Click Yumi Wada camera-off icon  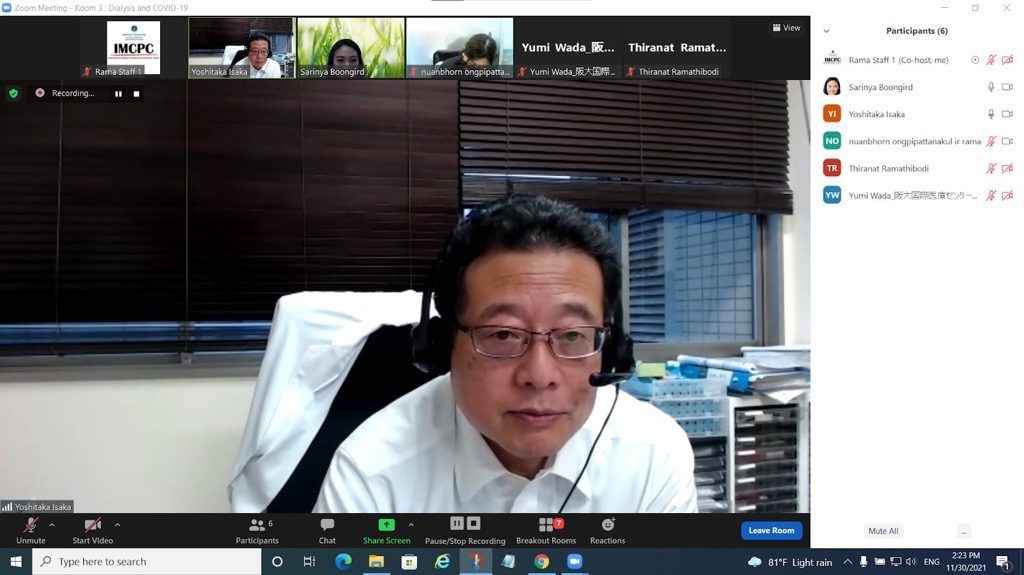1007,195
